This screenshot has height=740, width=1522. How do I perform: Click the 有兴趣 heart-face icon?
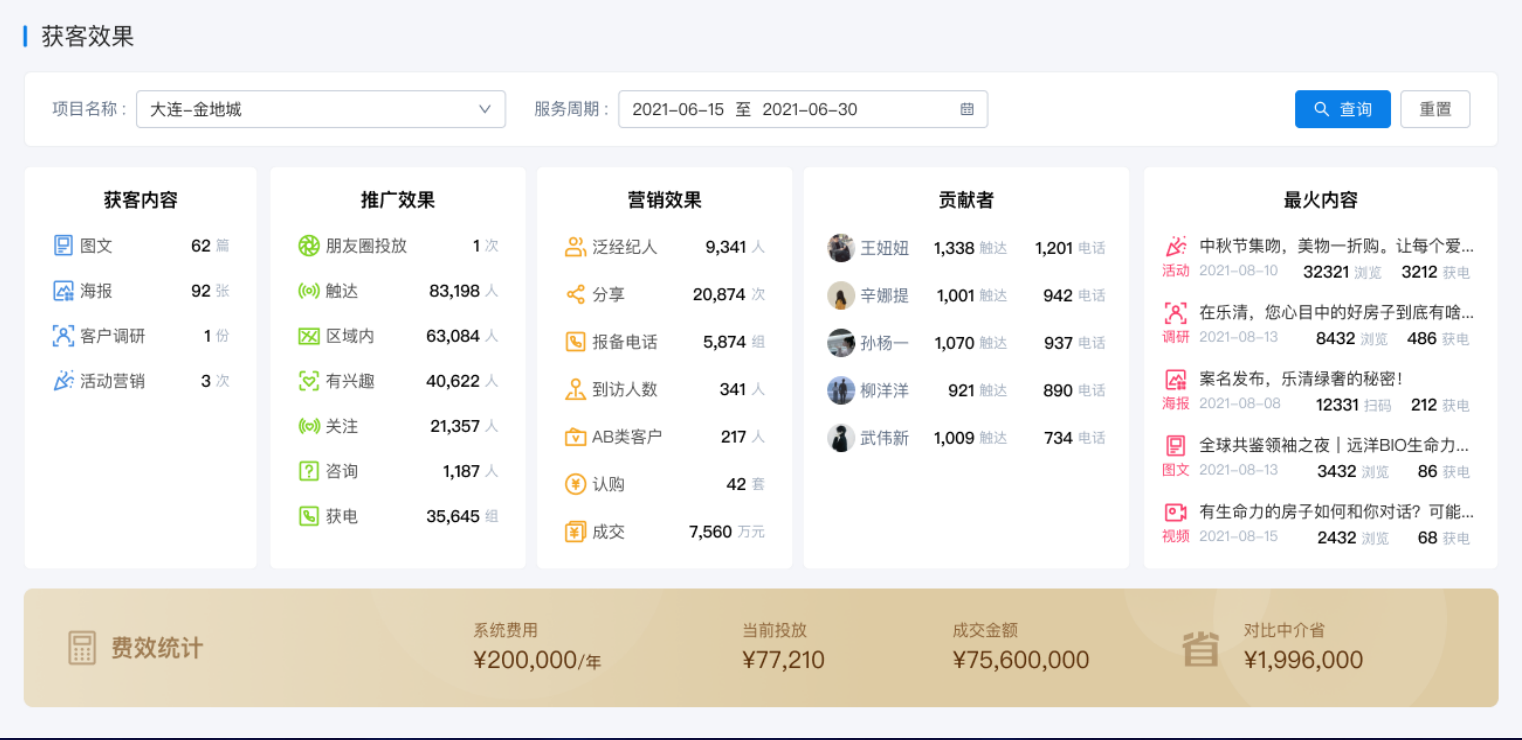point(309,381)
